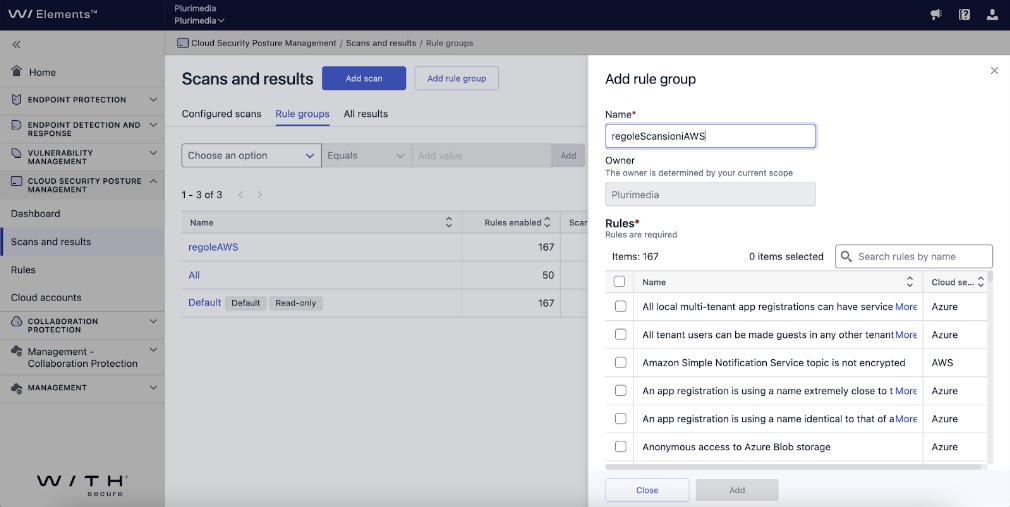Check 'app registration name identical' rule

pyautogui.click(x=620, y=419)
